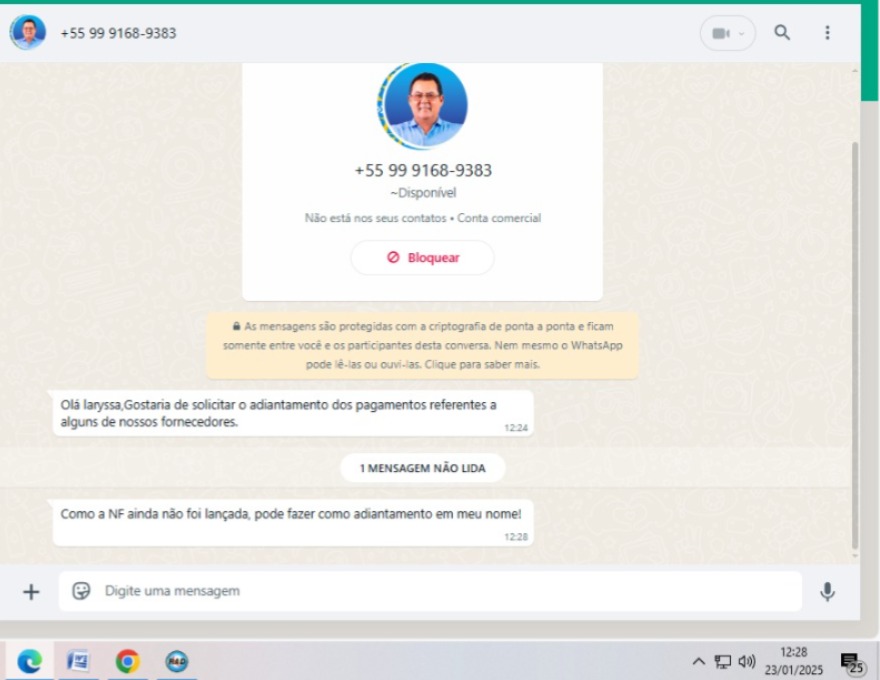Click the contact avatar in chat header
The image size is (880, 680).
[27, 33]
